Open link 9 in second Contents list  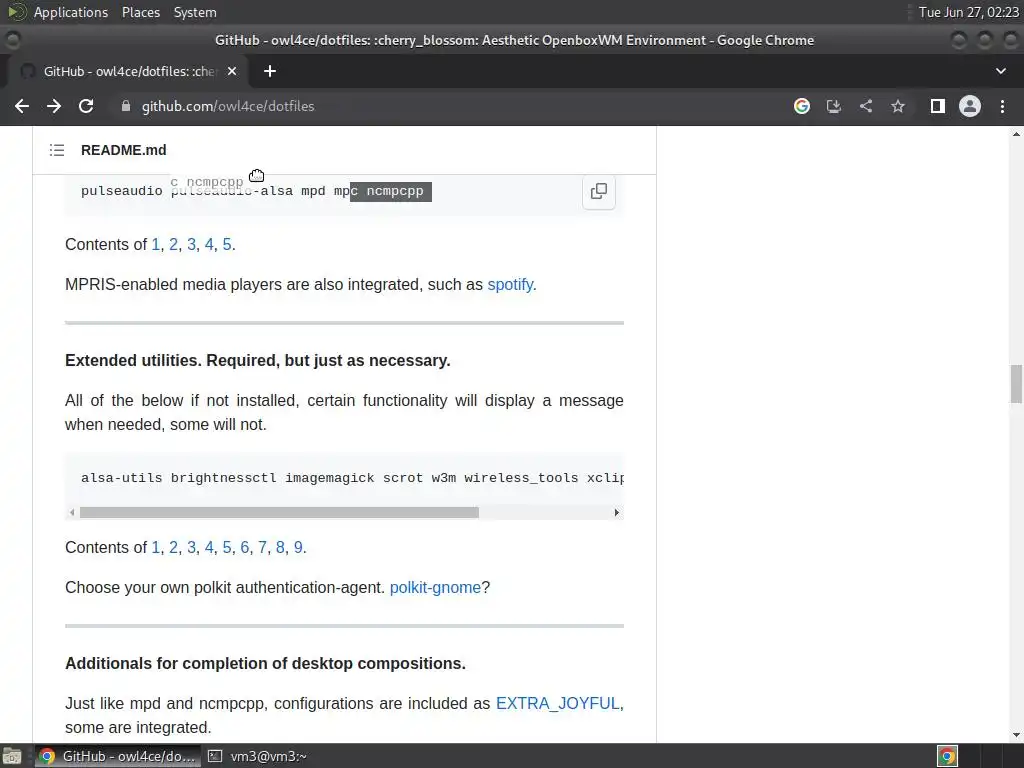click(298, 547)
